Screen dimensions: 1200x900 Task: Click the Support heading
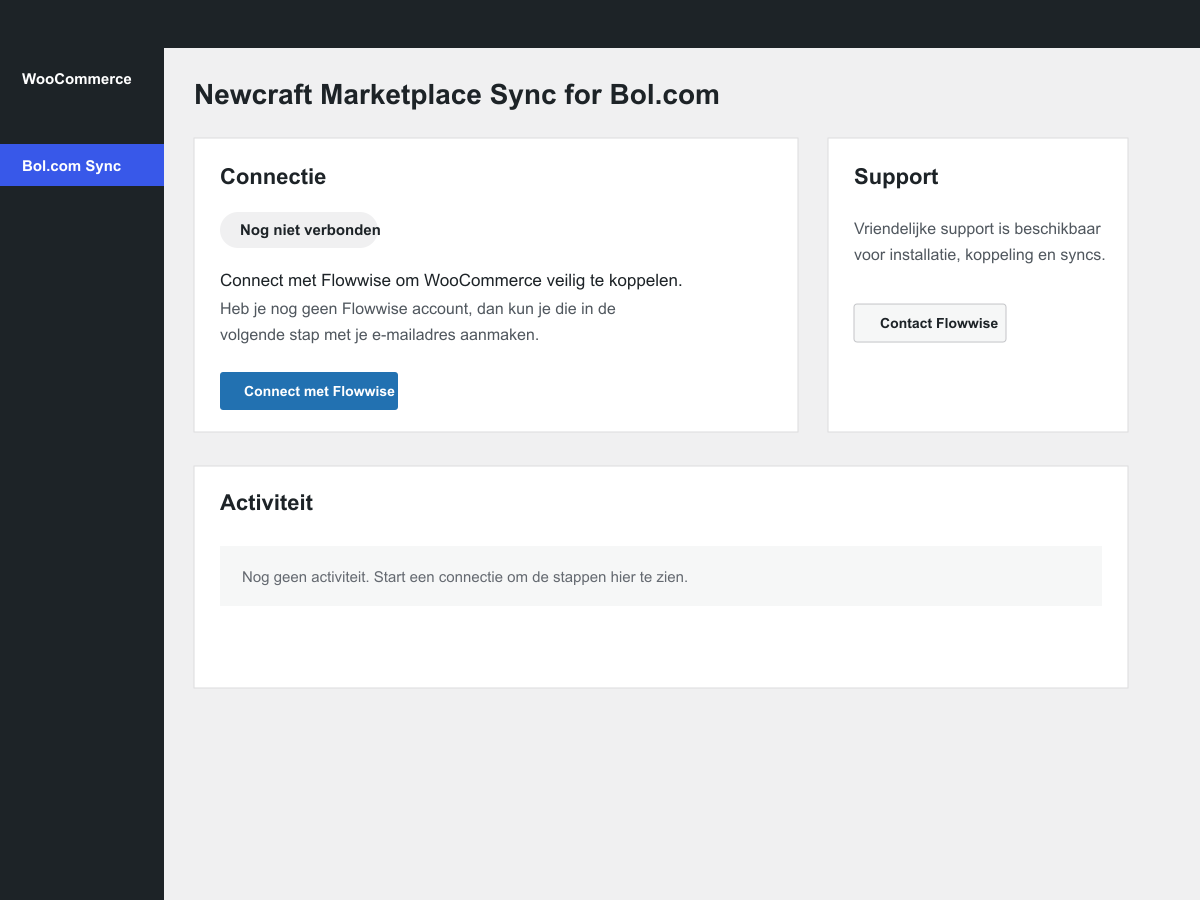896,177
